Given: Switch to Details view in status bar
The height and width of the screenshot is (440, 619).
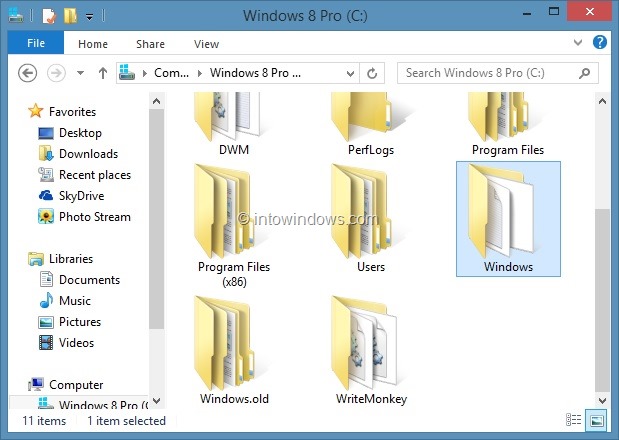Looking at the screenshot, I should click(x=573, y=420).
